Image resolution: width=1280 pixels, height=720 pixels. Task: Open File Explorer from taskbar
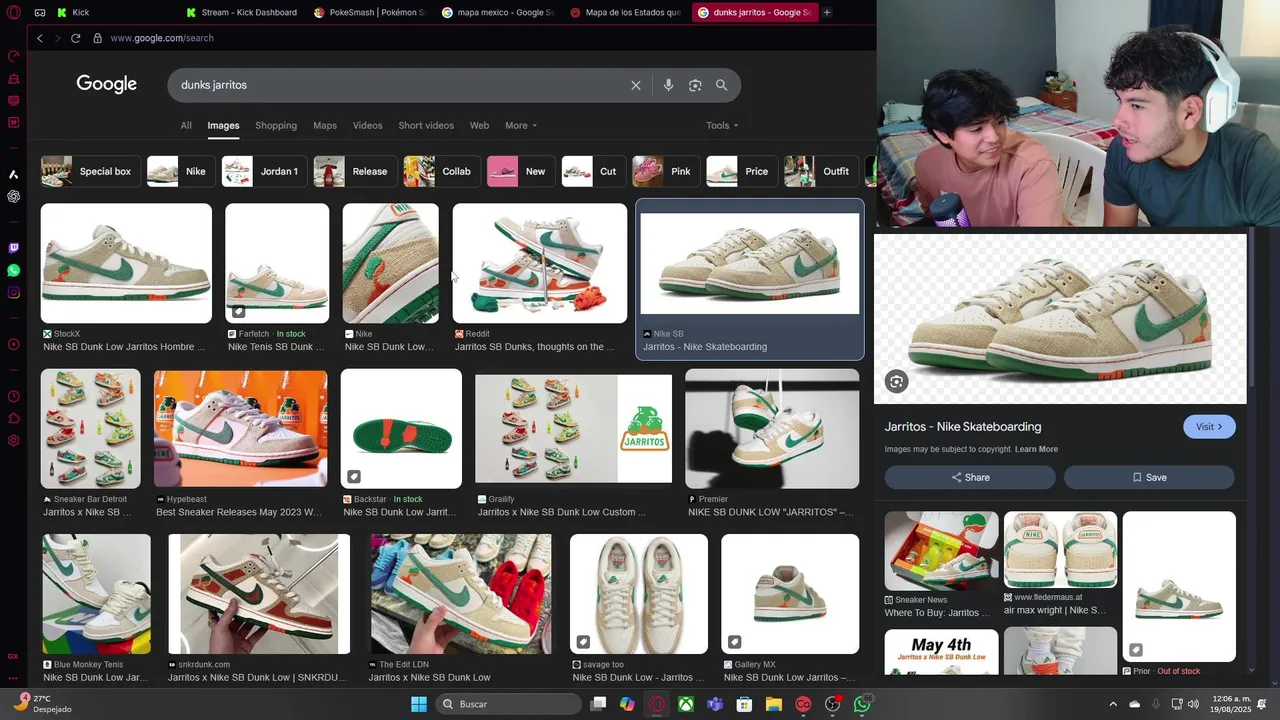[x=773, y=704]
